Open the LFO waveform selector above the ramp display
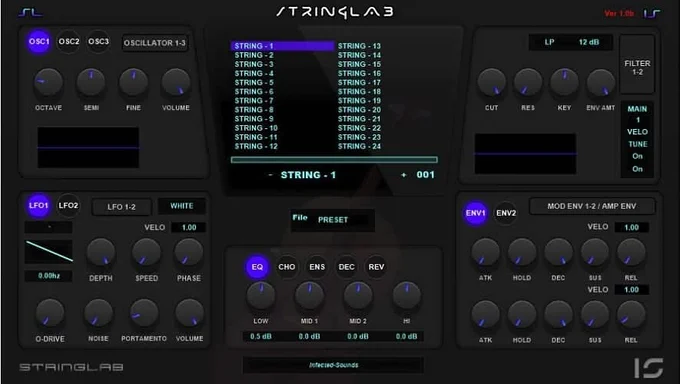 (49, 227)
